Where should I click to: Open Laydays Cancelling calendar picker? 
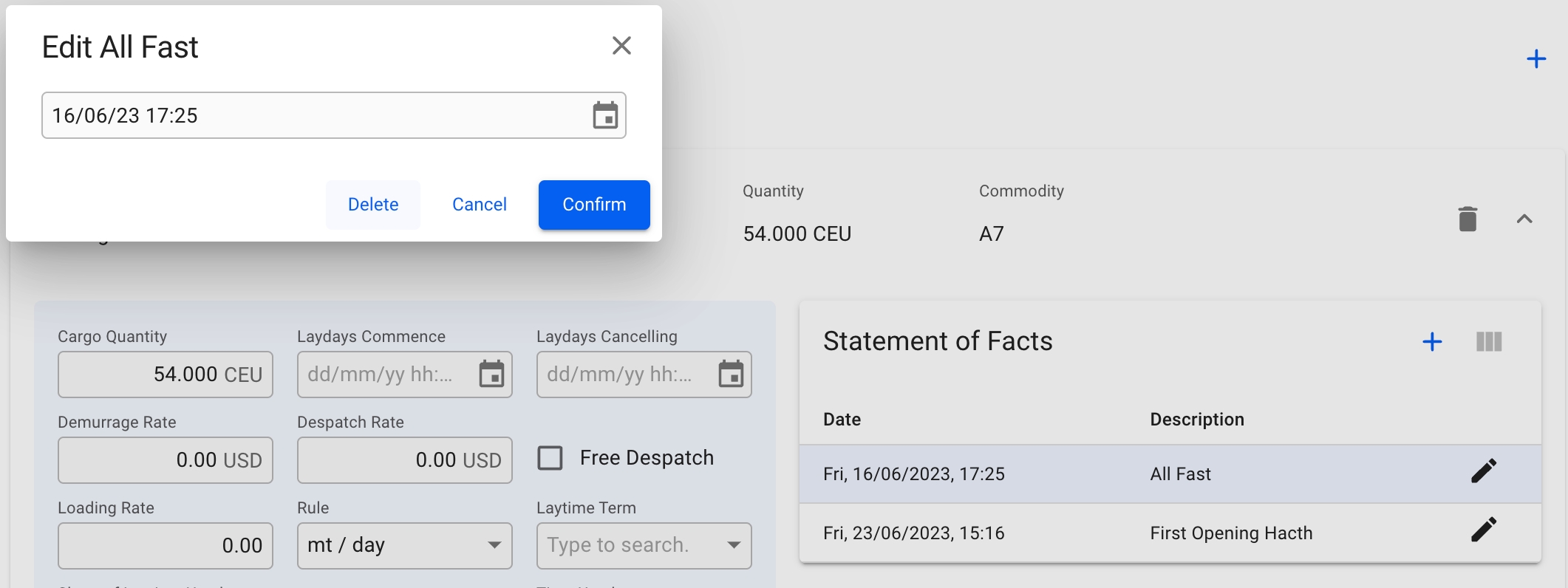(731, 375)
